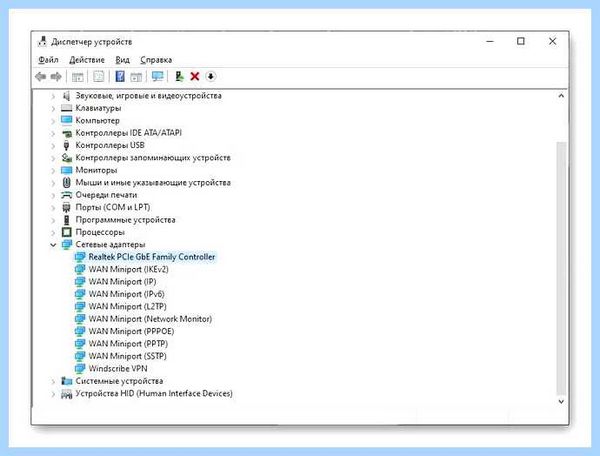Click the Show/Hide console tree toolbar icon
This screenshot has width=600, height=456.
pyautogui.click(x=78, y=77)
